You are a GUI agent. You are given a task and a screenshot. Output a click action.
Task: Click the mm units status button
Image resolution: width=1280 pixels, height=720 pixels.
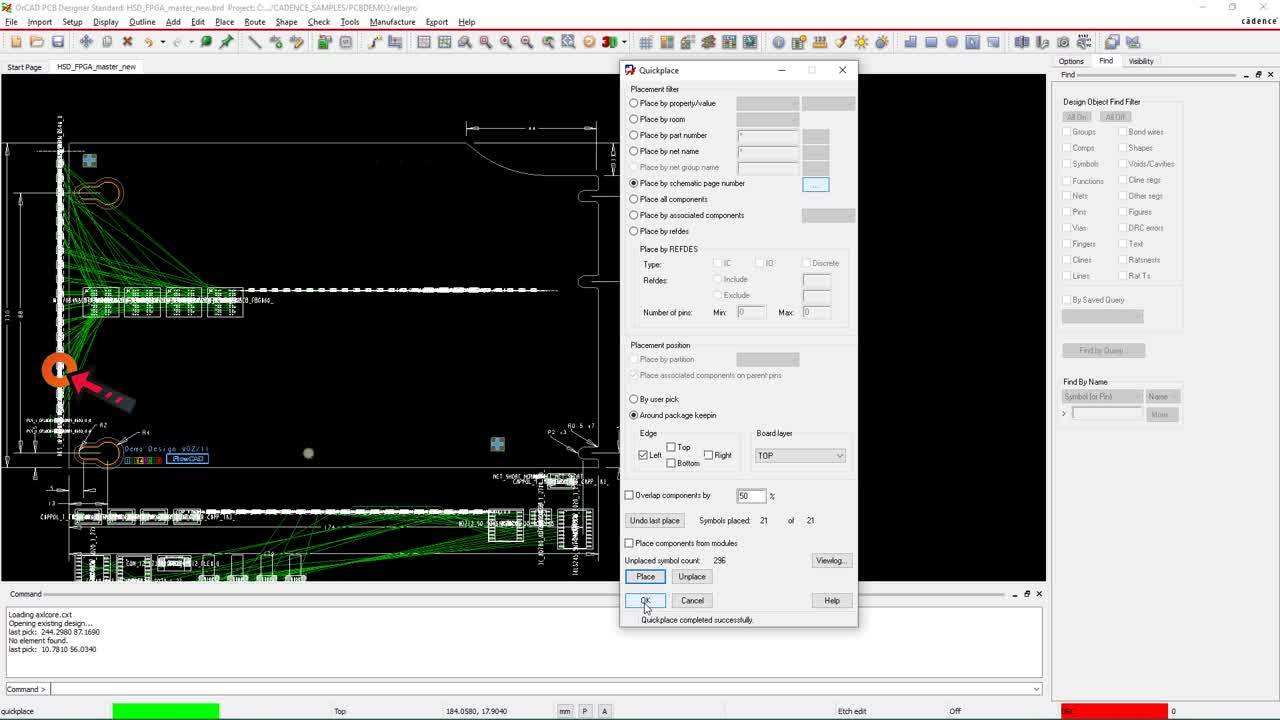(565, 711)
